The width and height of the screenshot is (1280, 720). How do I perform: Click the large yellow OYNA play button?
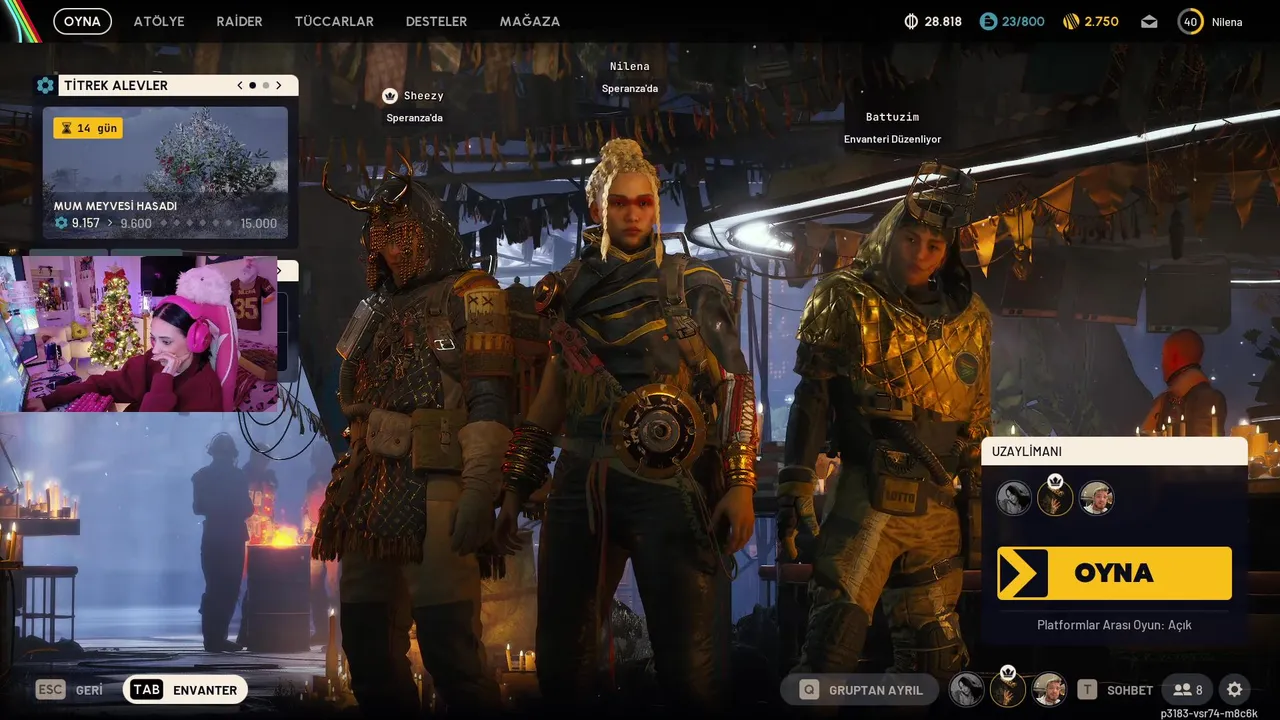point(1114,573)
